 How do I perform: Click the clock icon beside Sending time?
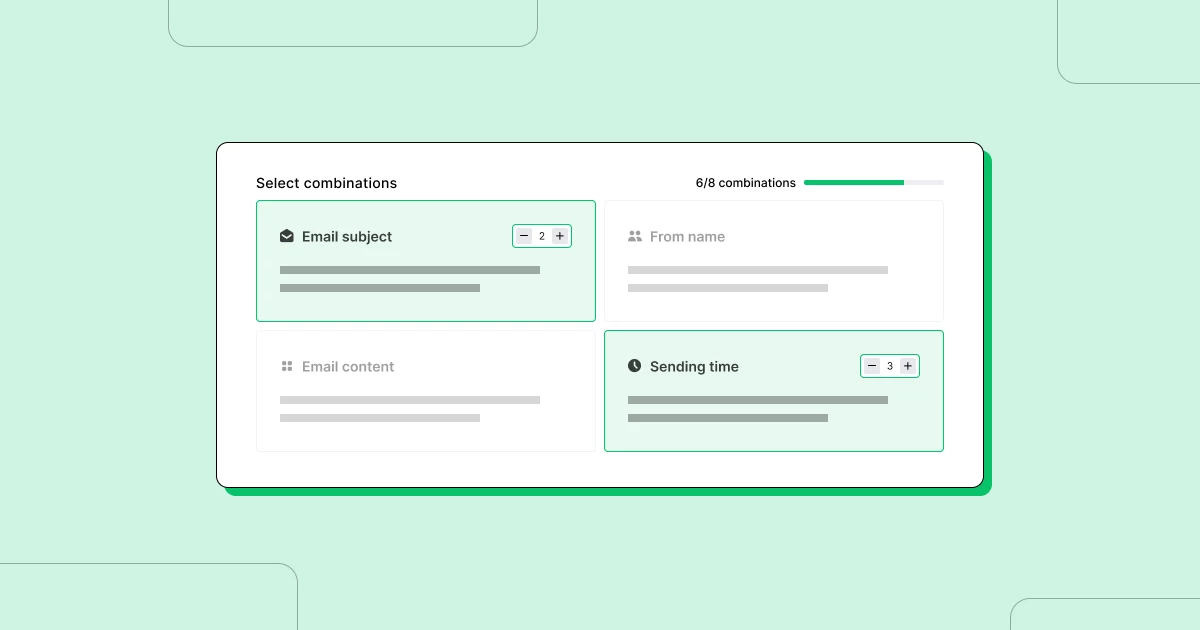(x=635, y=366)
